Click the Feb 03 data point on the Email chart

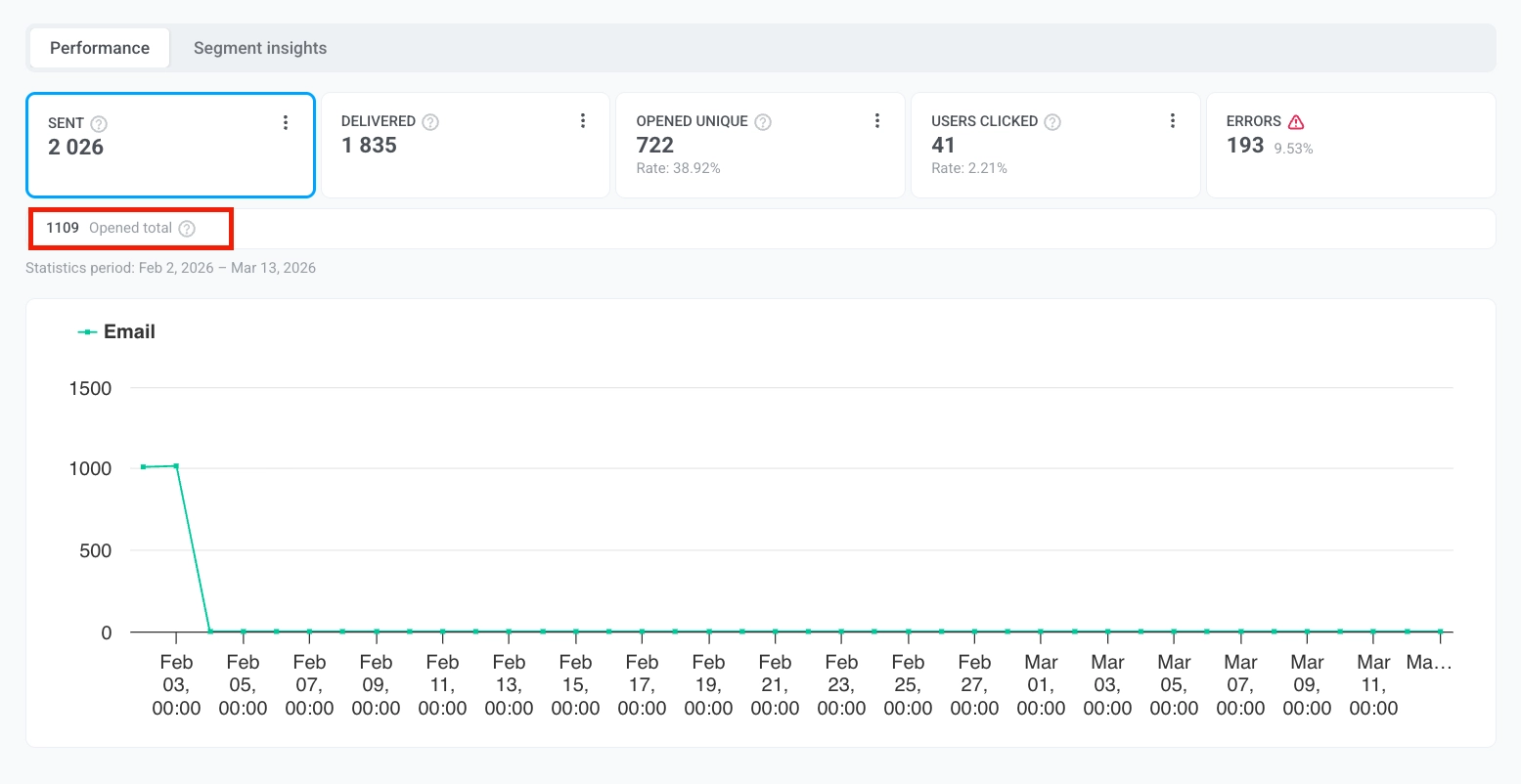(x=176, y=467)
